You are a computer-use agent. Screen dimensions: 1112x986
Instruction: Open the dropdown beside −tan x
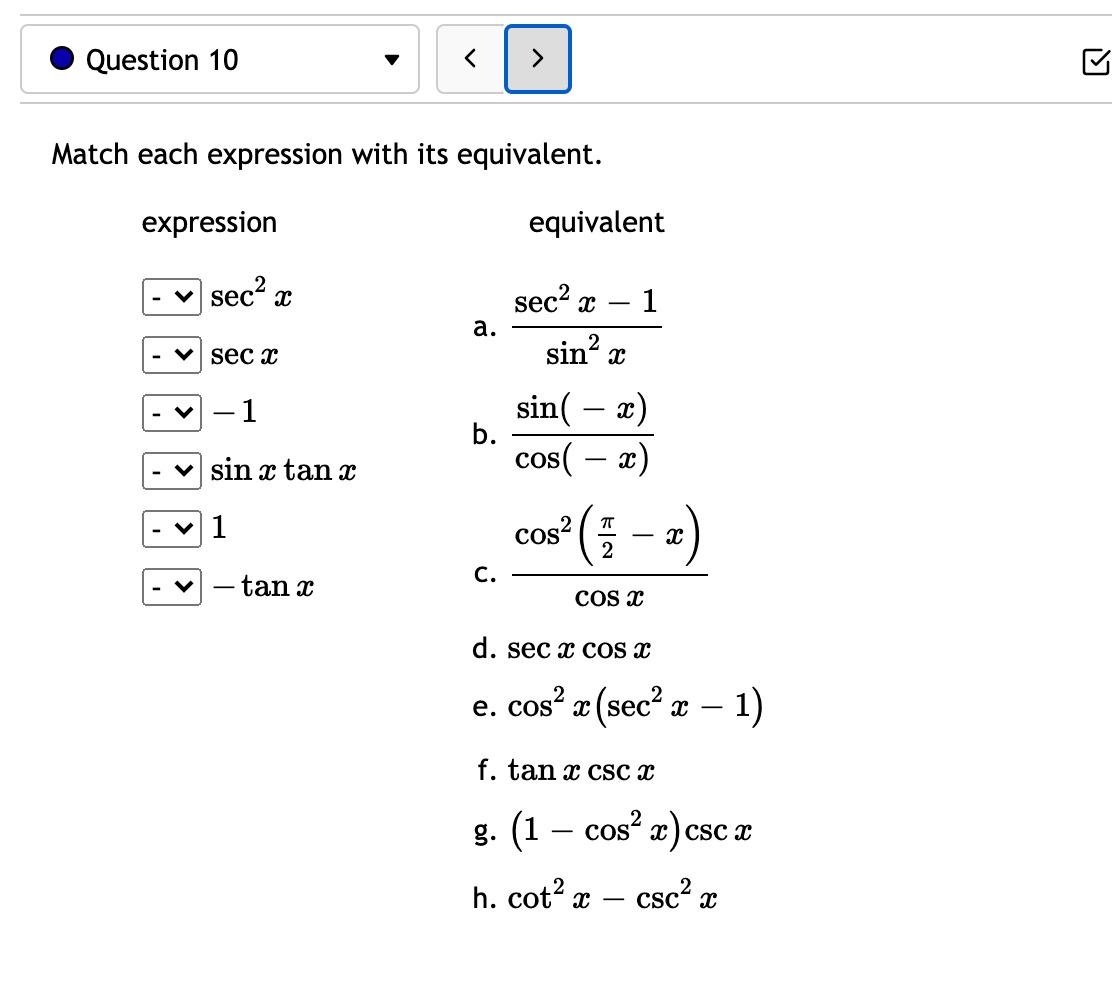click(x=170, y=587)
